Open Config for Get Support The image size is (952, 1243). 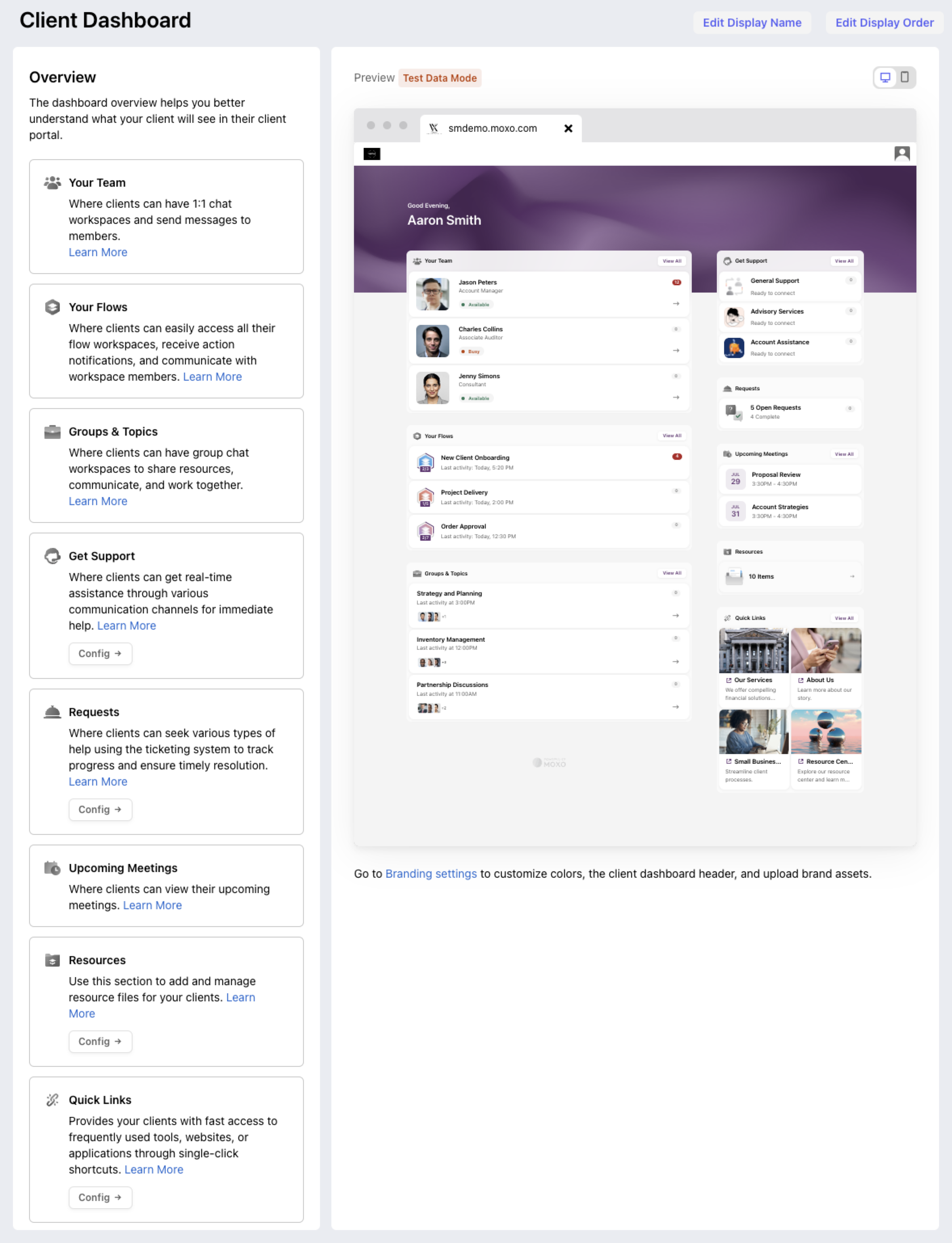(100, 653)
